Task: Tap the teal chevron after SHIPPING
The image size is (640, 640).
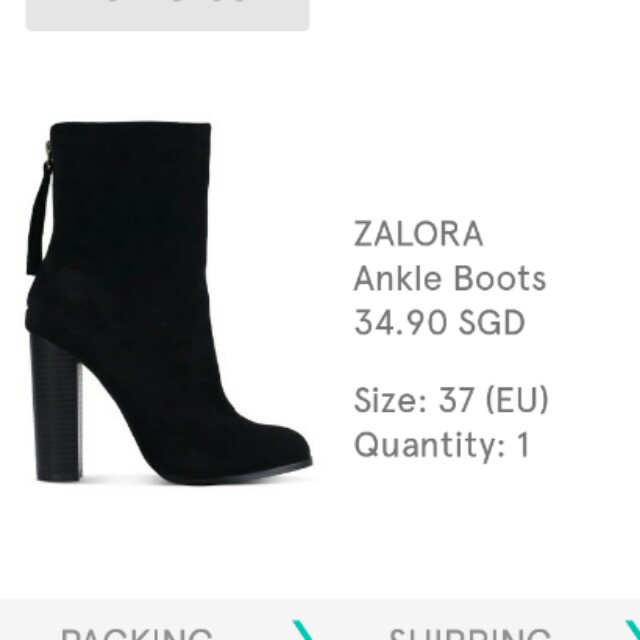Action: point(633,630)
